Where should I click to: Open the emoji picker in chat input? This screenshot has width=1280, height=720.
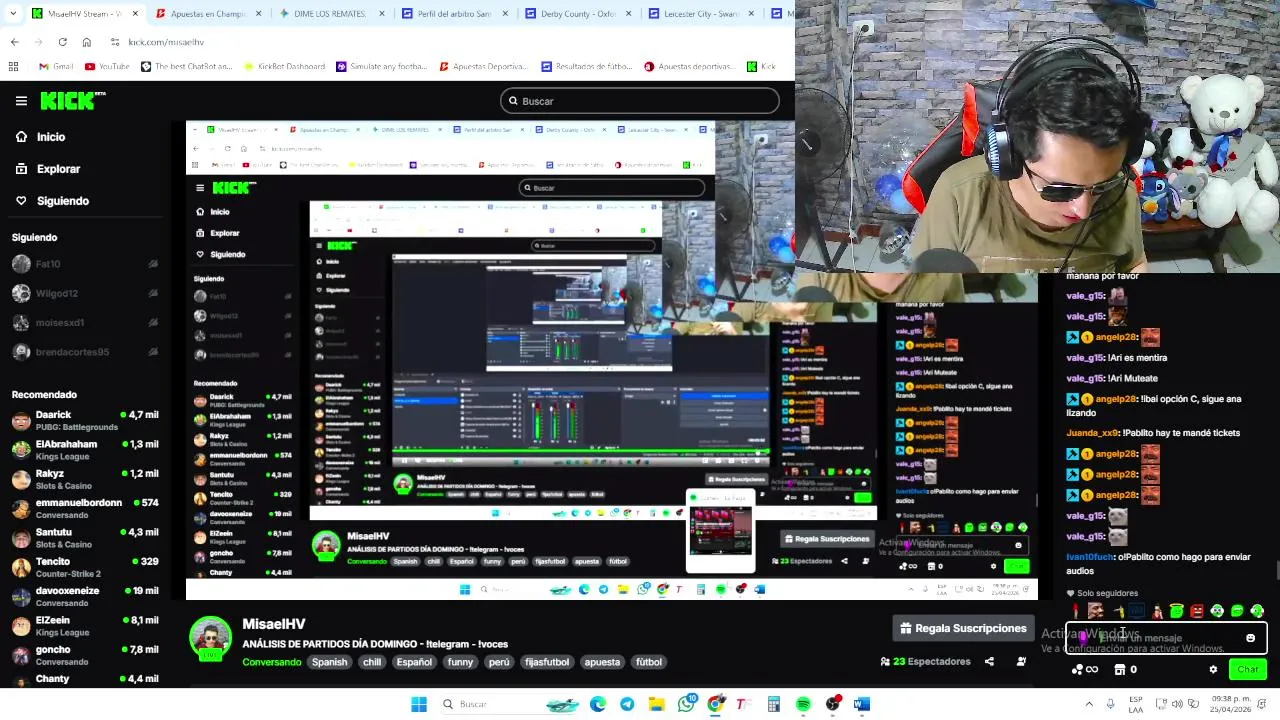(1250, 638)
